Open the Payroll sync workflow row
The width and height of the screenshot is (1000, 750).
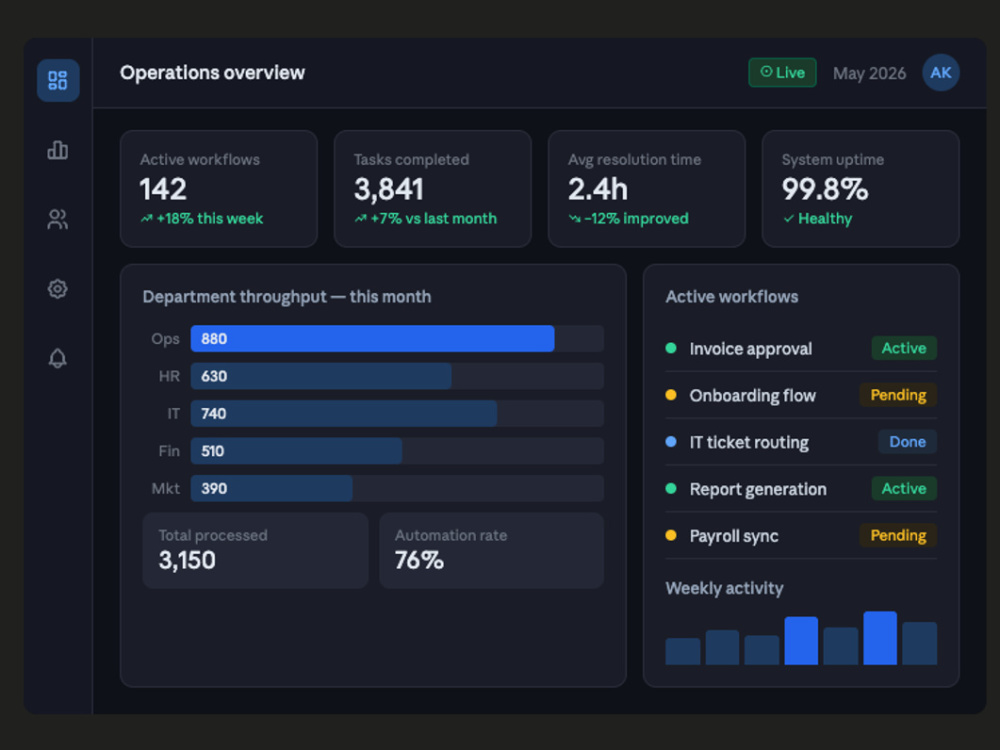point(801,536)
